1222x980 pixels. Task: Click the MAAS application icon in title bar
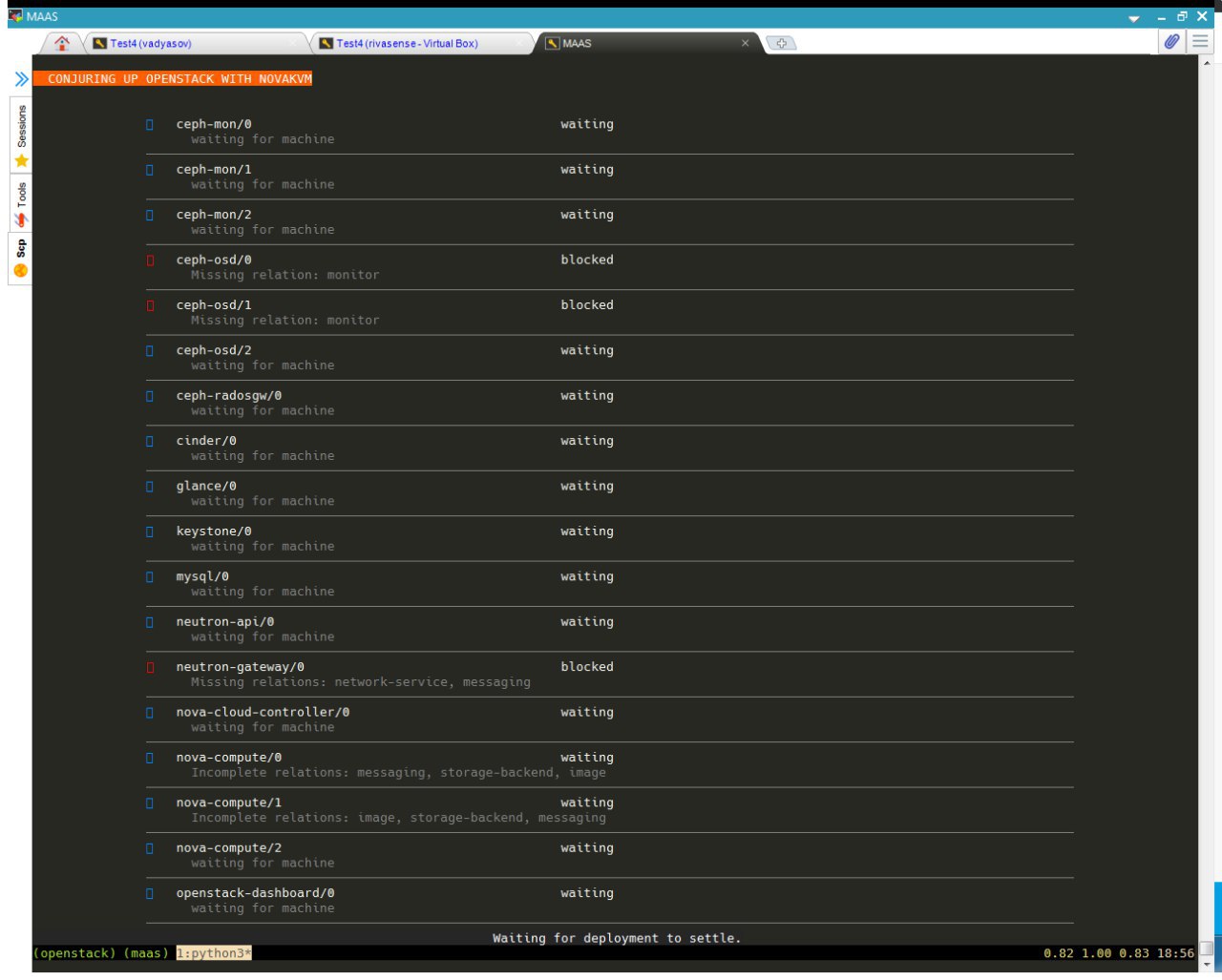[x=15, y=16]
